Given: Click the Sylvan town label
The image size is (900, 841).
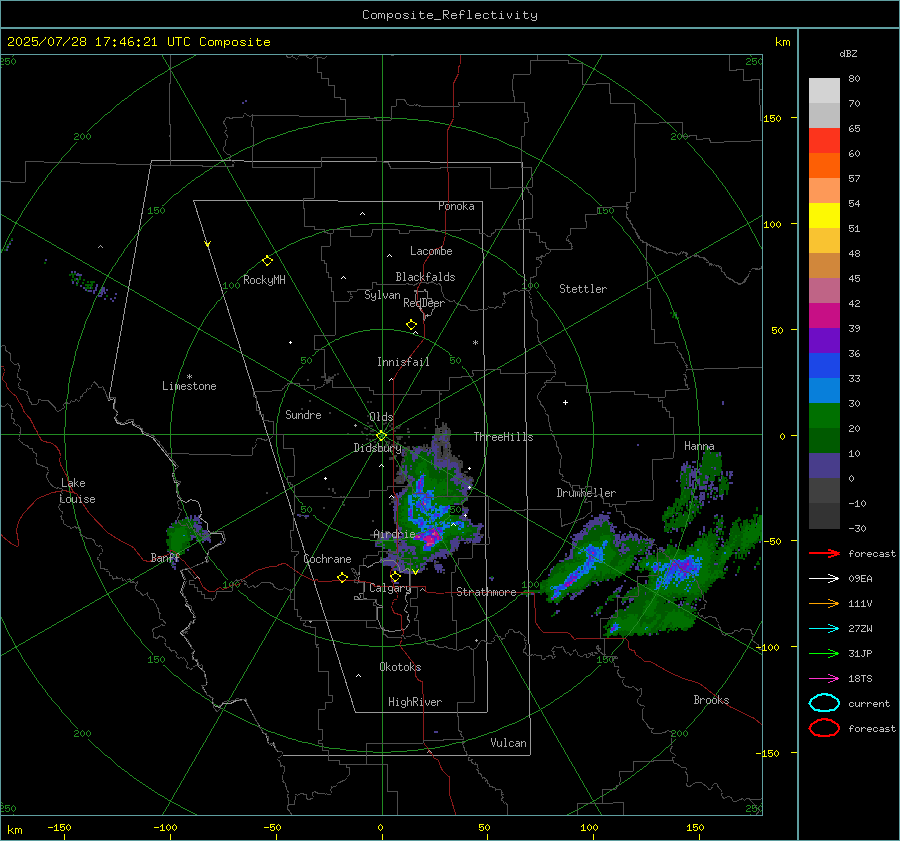Looking at the screenshot, I should point(382,295).
